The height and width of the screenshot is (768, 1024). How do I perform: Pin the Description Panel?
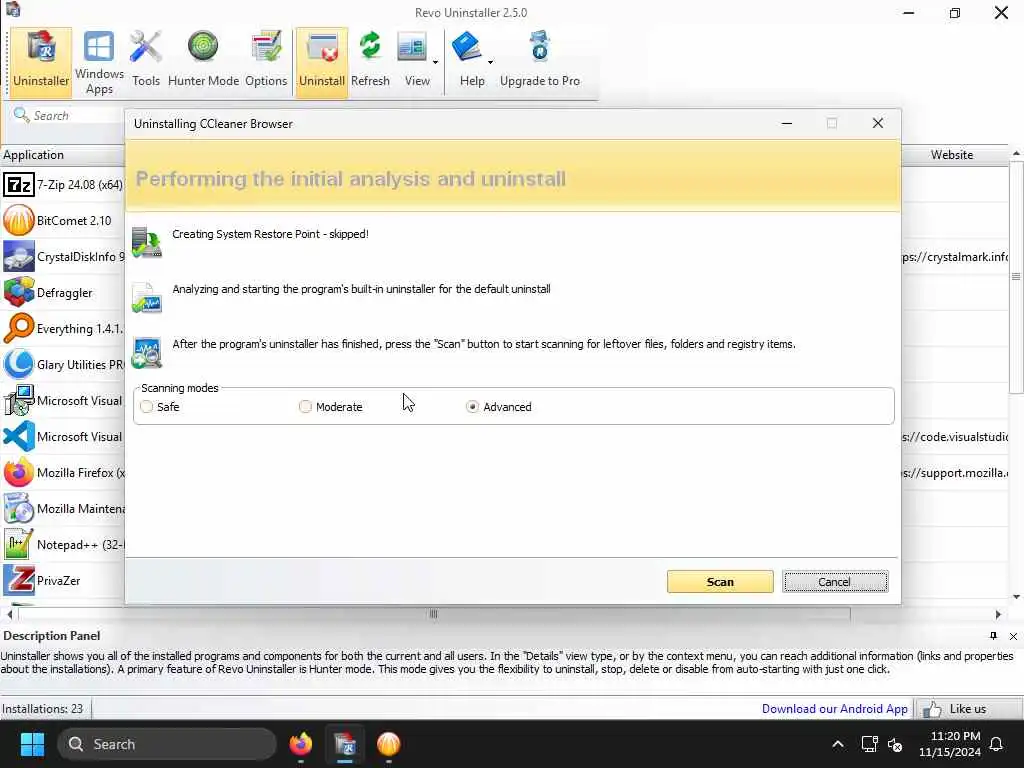click(993, 635)
